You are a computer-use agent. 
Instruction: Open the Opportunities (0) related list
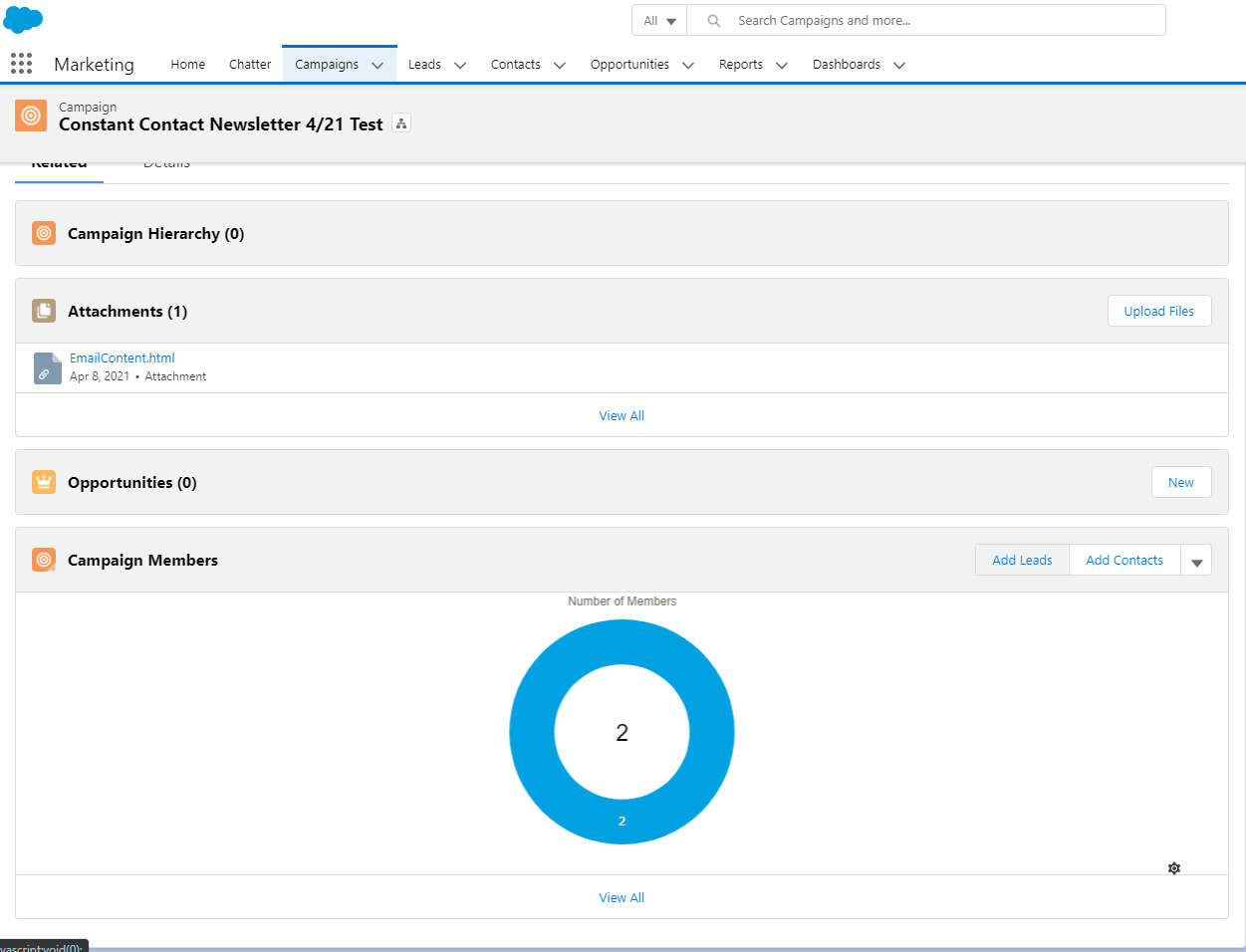coord(132,482)
